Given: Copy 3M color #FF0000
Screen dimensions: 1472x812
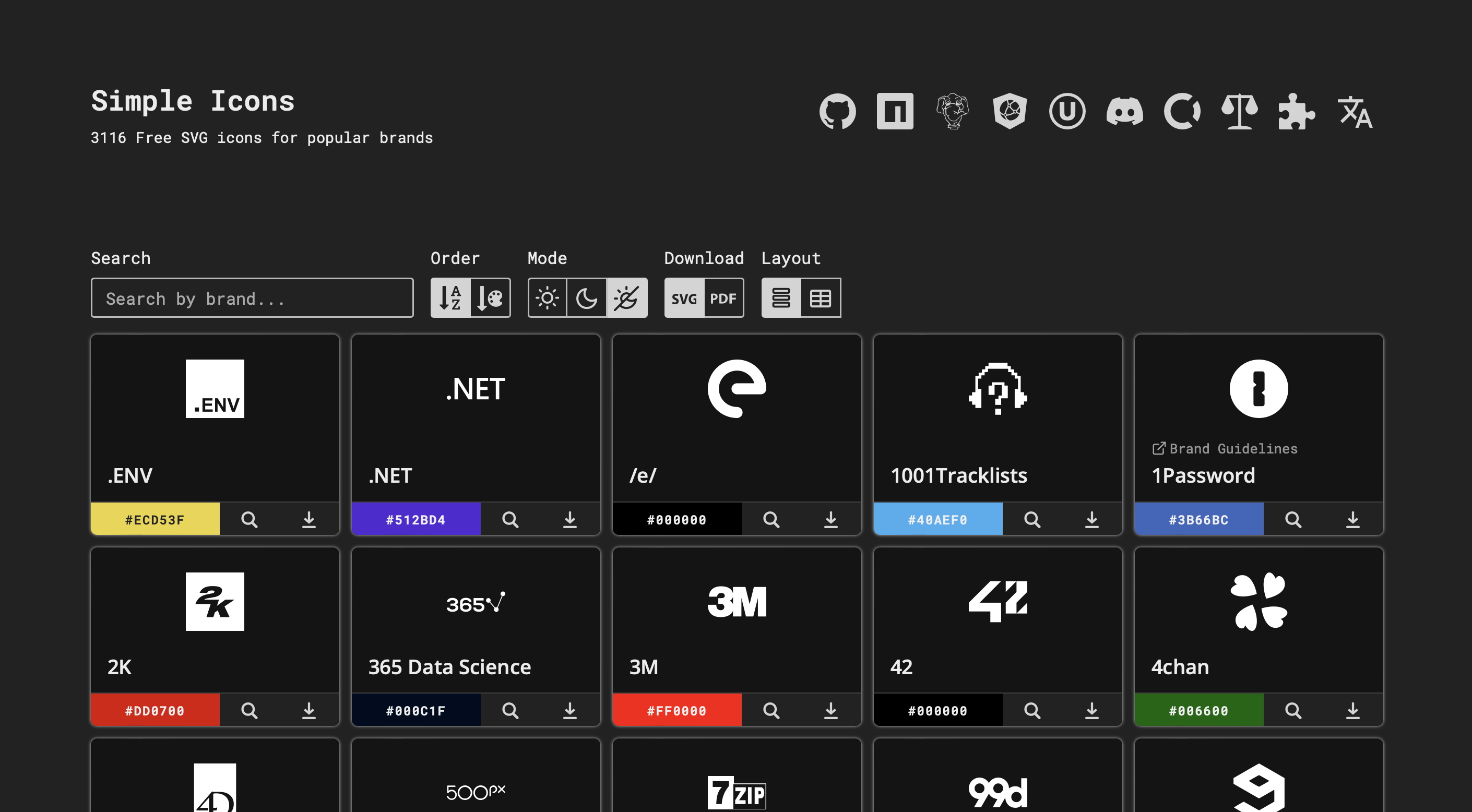Looking at the screenshot, I should 676,710.
